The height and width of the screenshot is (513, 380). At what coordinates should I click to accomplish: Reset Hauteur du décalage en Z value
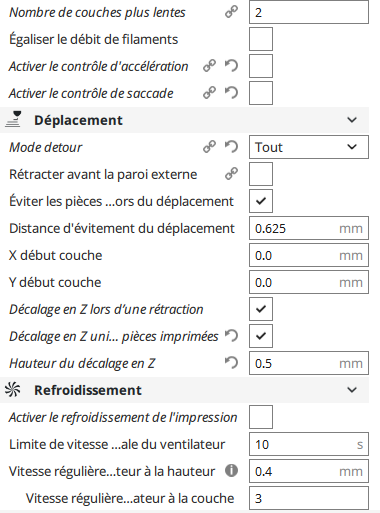[231, 363]
